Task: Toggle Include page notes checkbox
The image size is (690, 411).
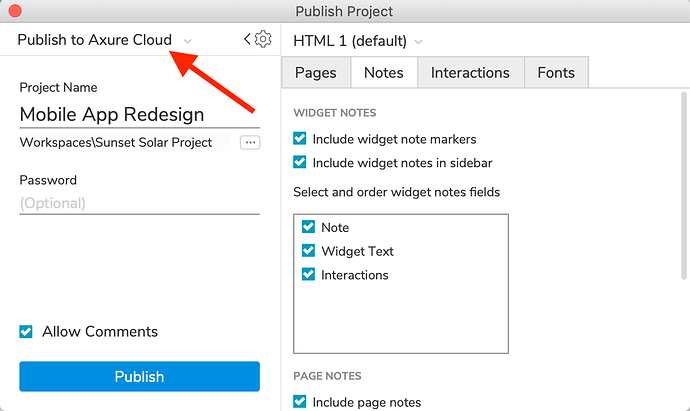Action: [300, 401]
